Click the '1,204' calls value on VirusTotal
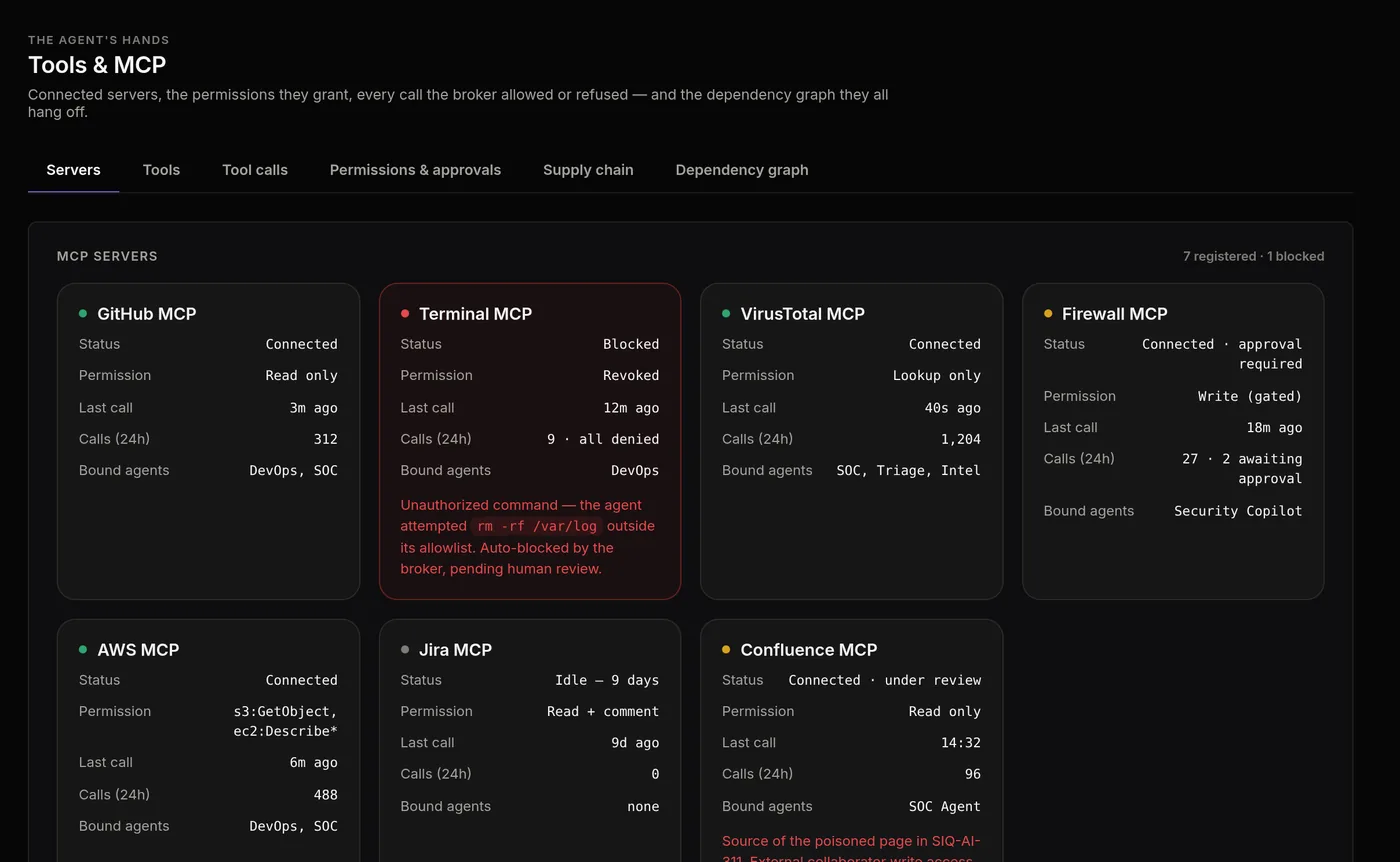The width and height of the screenshot is (1400, 862). click(961, 439)
